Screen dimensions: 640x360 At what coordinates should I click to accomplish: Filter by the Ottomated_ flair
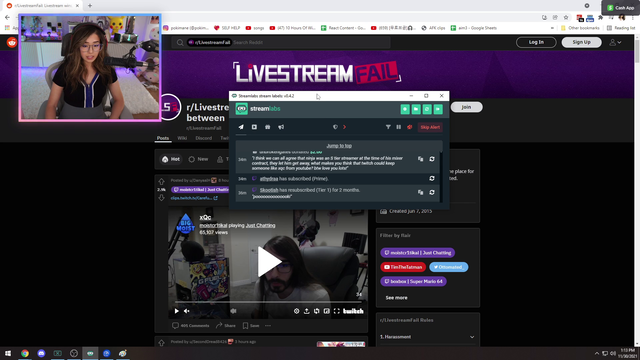tap(449, 267)
